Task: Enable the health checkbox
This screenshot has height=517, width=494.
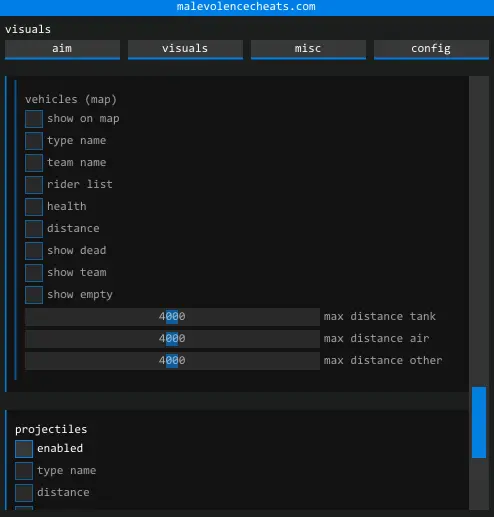Action: (x=34, y=207)
